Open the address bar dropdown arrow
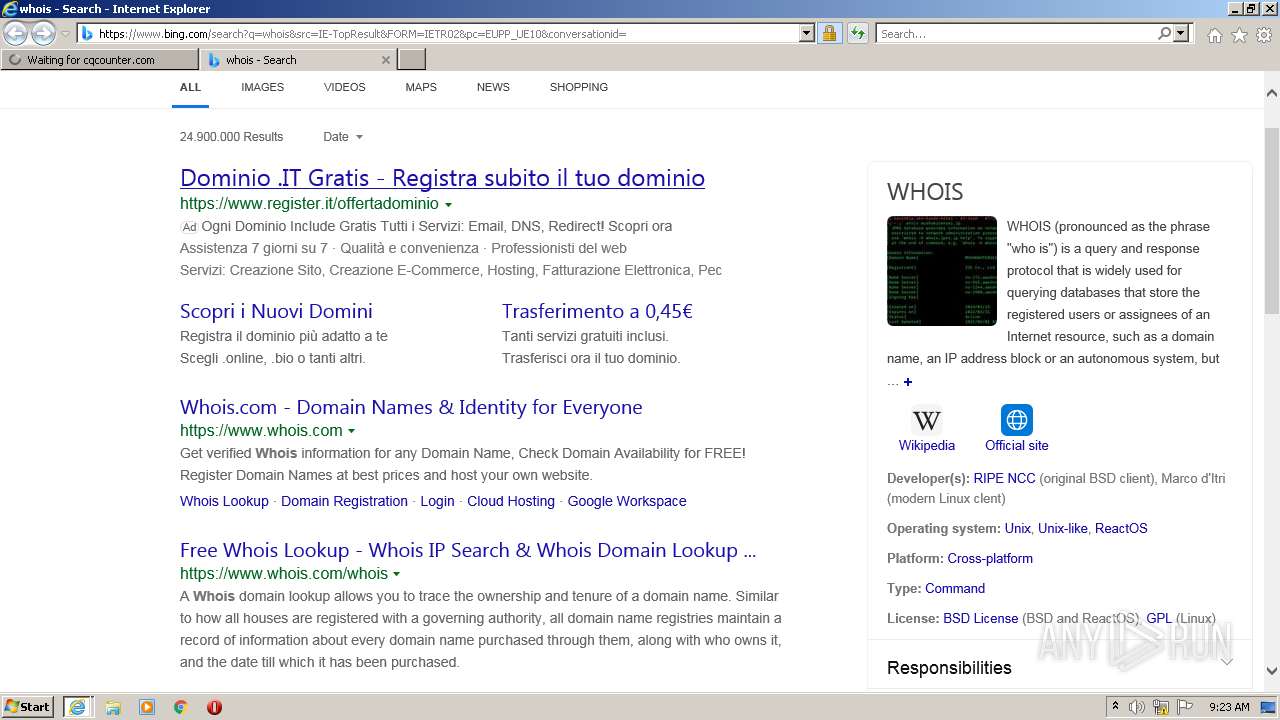 806,33
